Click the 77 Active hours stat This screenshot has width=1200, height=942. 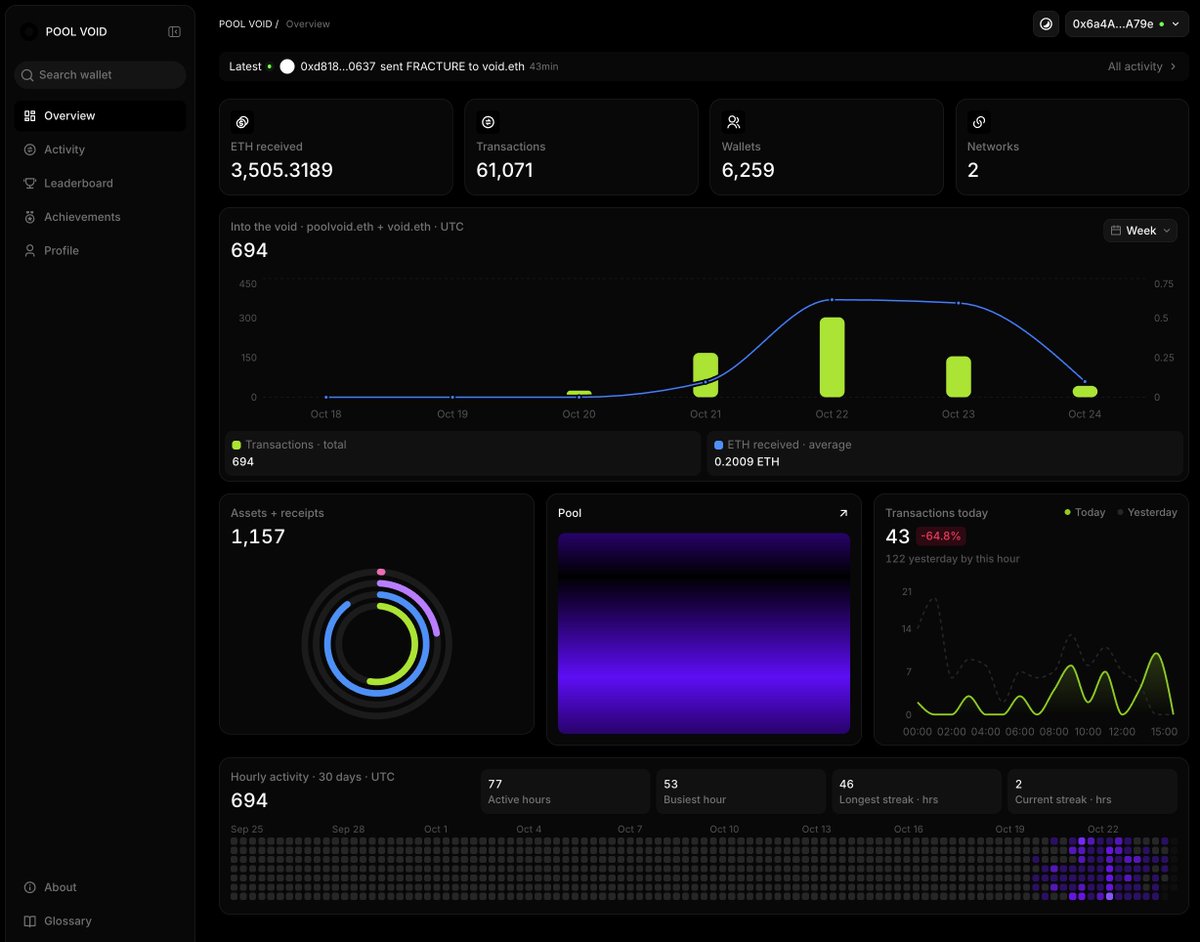[565, 792]
